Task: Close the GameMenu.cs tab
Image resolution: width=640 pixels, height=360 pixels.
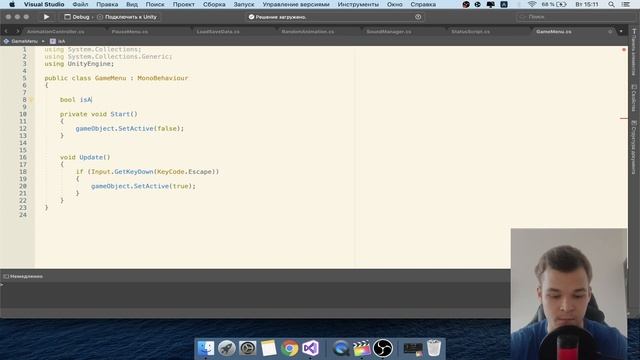Action: coord(610,31)
